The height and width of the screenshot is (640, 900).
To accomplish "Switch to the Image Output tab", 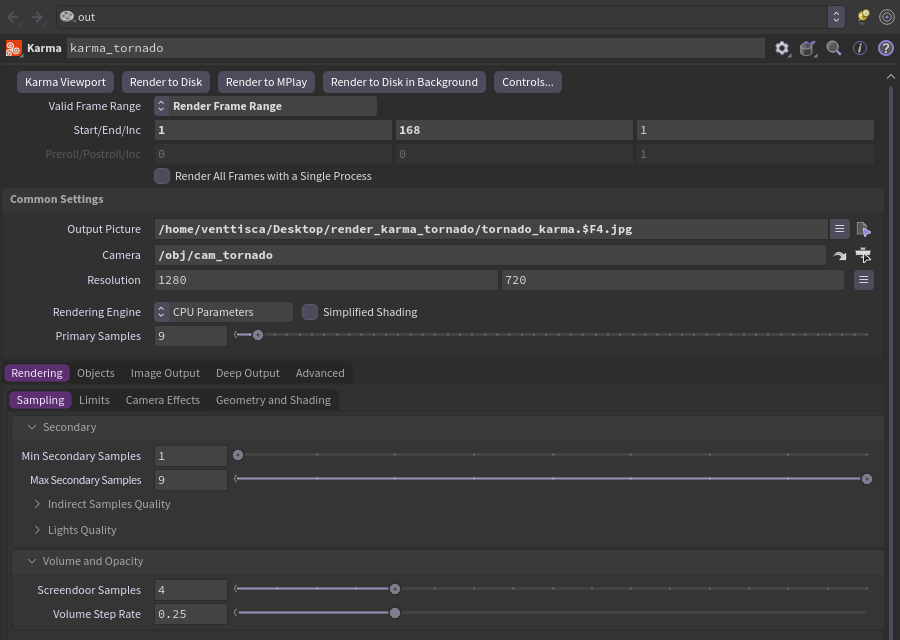I will pyautogui.click(x=165, y=373).
